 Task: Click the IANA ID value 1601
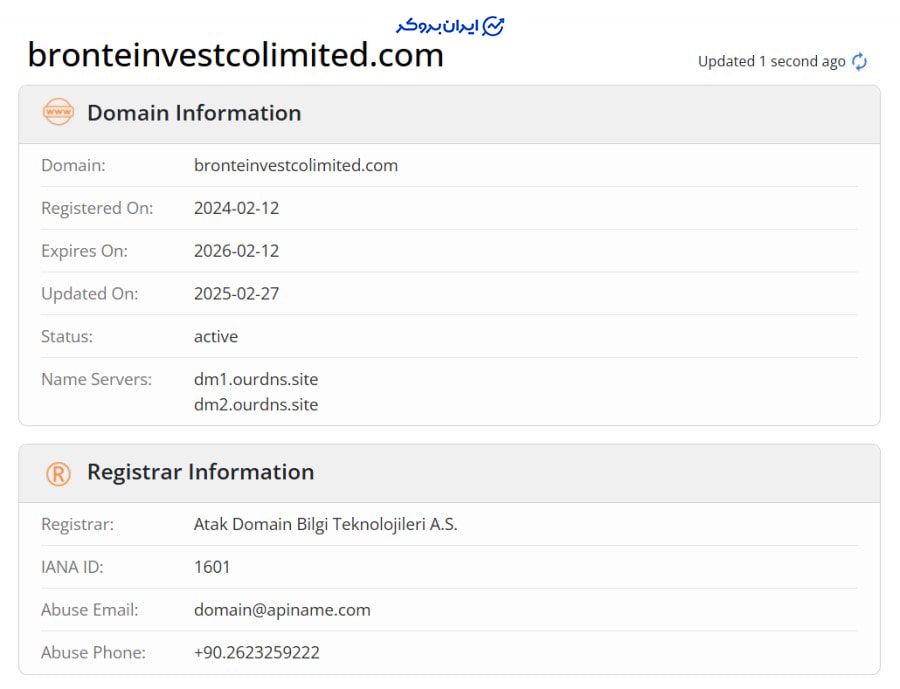(212, 567)
